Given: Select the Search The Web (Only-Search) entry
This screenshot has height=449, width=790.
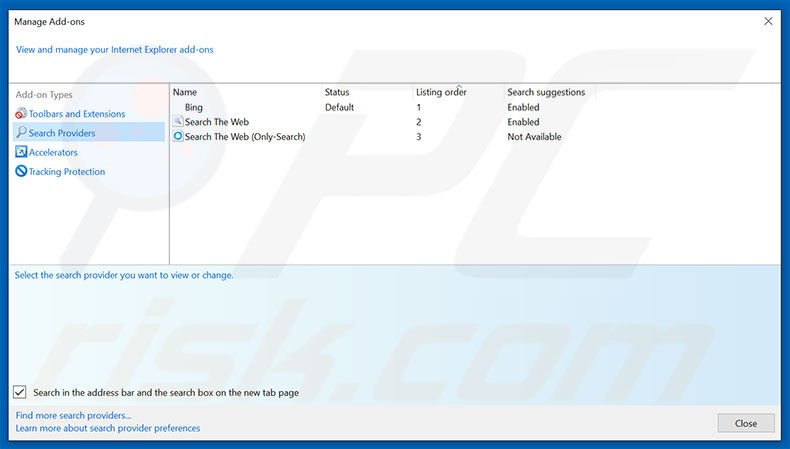Looking at the screenshot, I should [245, 137].
